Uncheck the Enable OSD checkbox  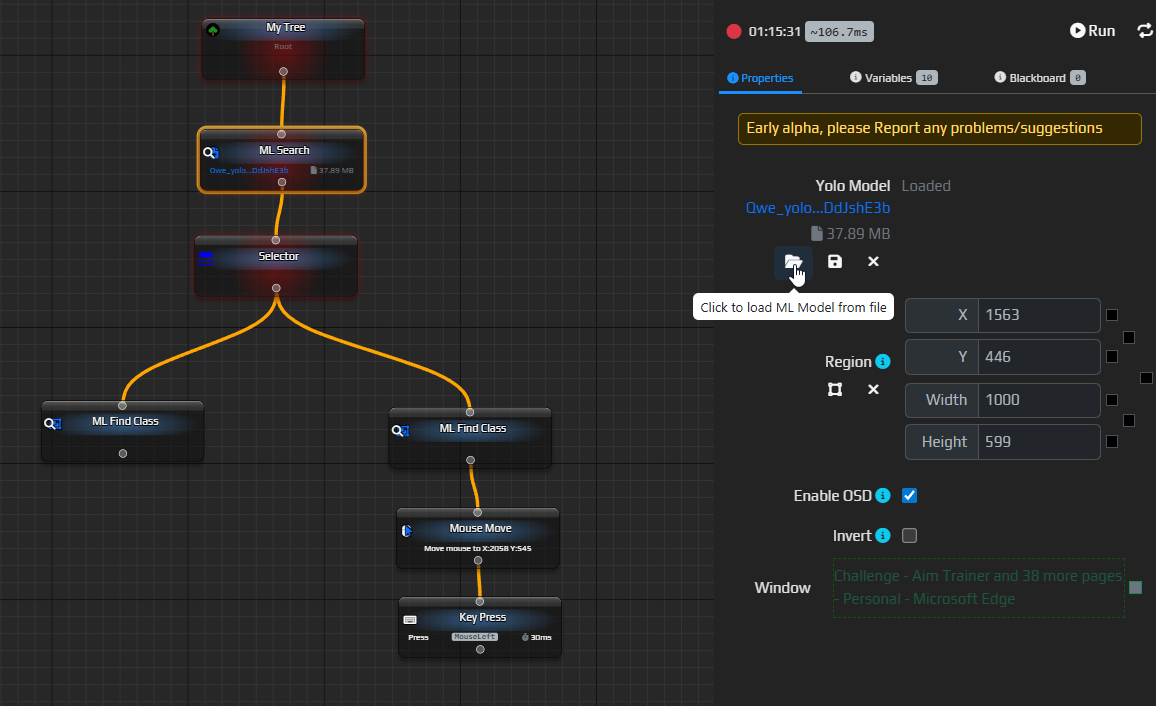click(x=909, y=495)
